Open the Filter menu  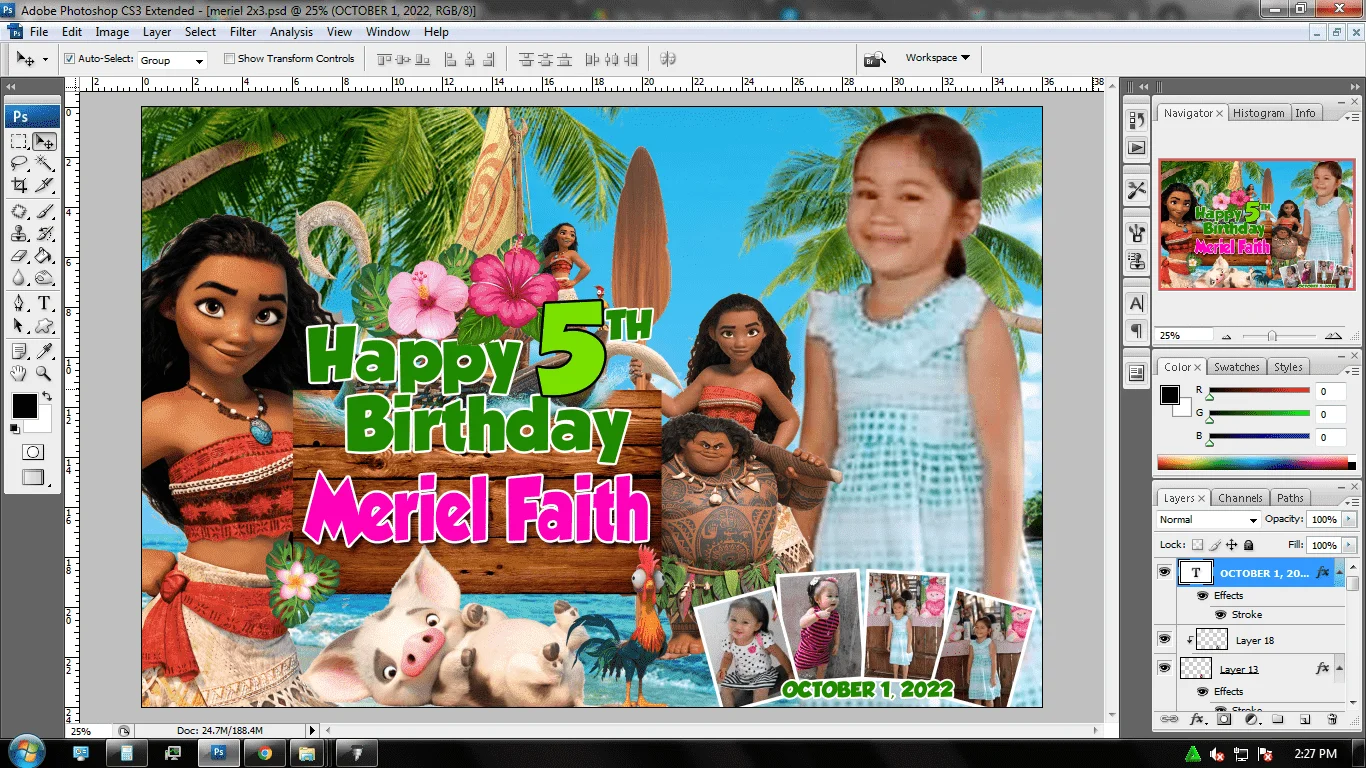point(243,32)
